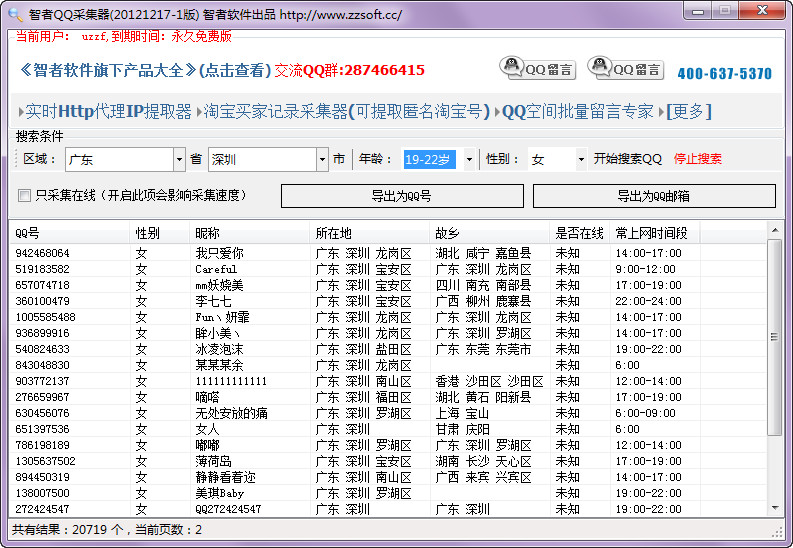The image size is (793, 548).
Task: Sort by QQ号 column header
Action: coord(69,233)
